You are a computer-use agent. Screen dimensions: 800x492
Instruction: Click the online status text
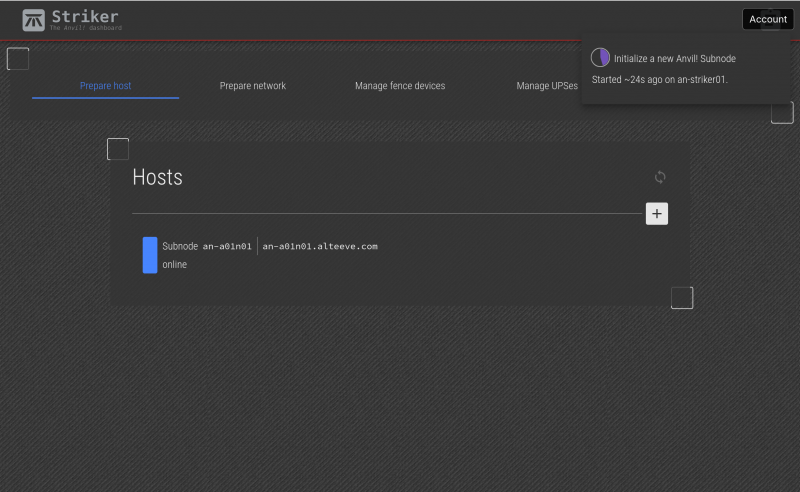pyautogui.click(x=175, y=265)
